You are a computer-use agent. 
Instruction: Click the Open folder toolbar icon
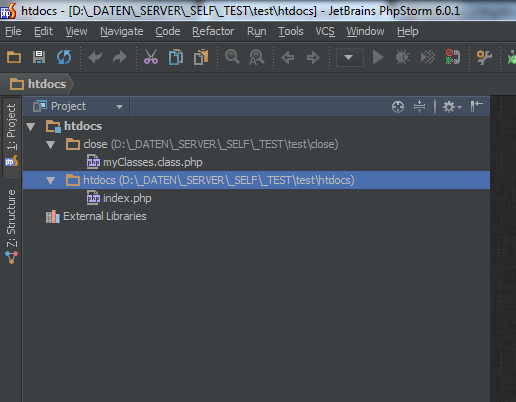[x=14, y=57]
